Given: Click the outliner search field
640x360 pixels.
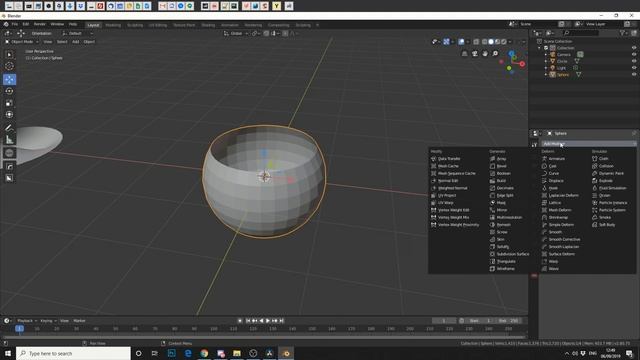Looking at the screenshot, I should coord(581,33).
